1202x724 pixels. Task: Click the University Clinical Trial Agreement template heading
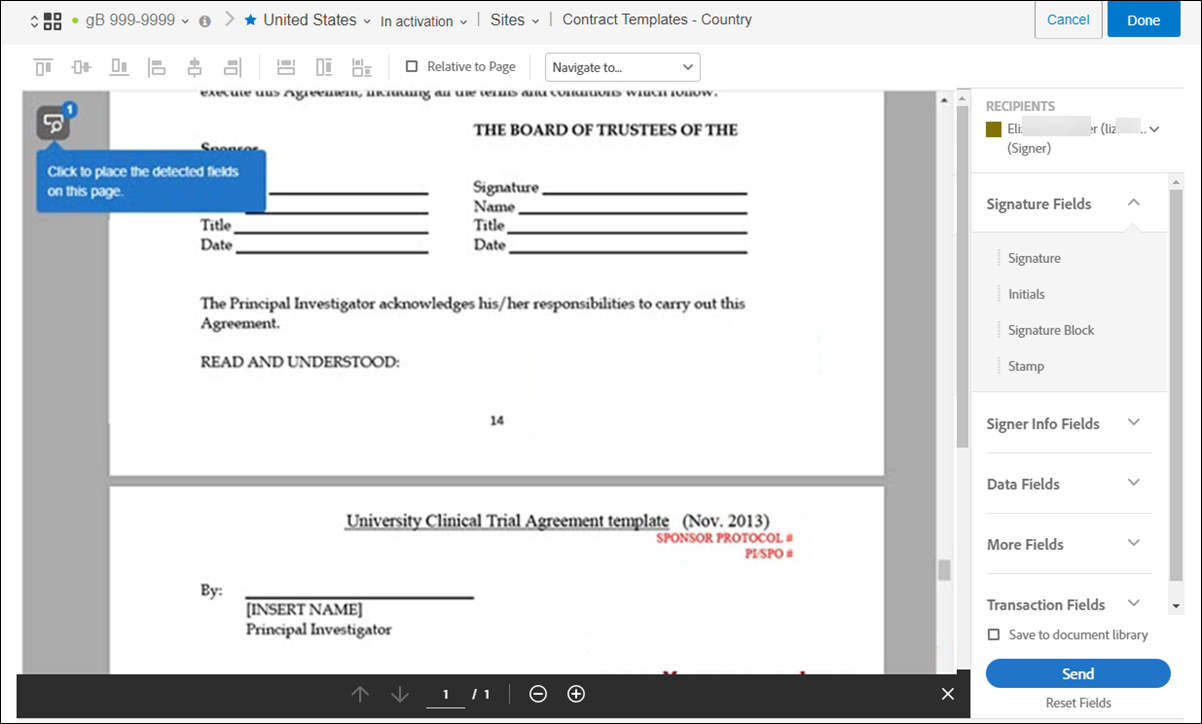(x=507, y=521)
